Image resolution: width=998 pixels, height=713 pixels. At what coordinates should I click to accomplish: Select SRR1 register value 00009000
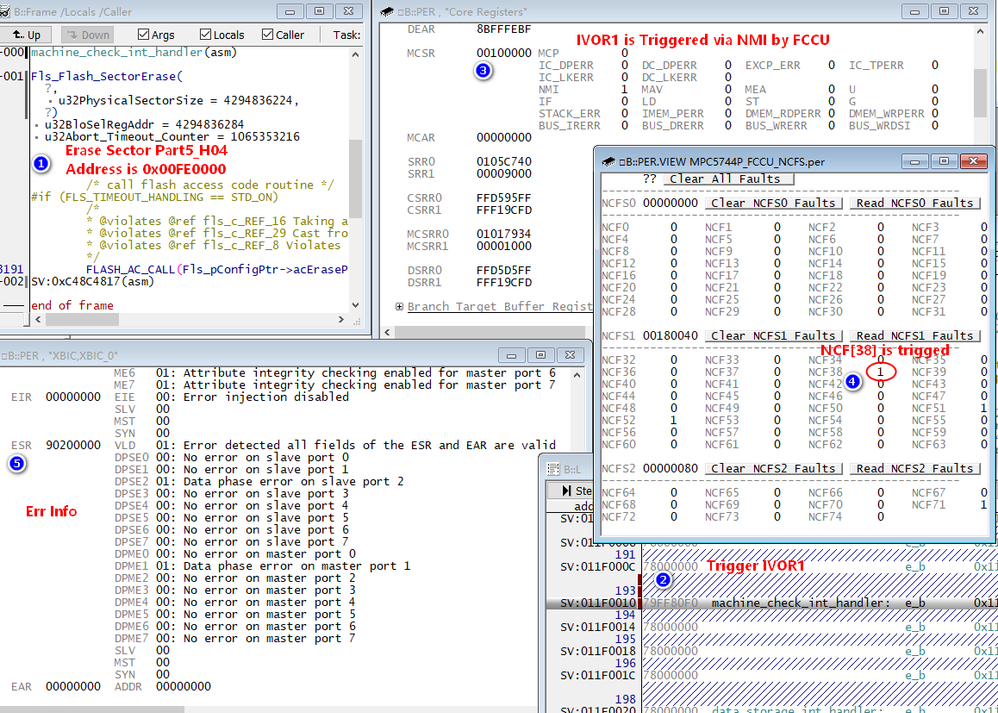click(x=503, y=174)
